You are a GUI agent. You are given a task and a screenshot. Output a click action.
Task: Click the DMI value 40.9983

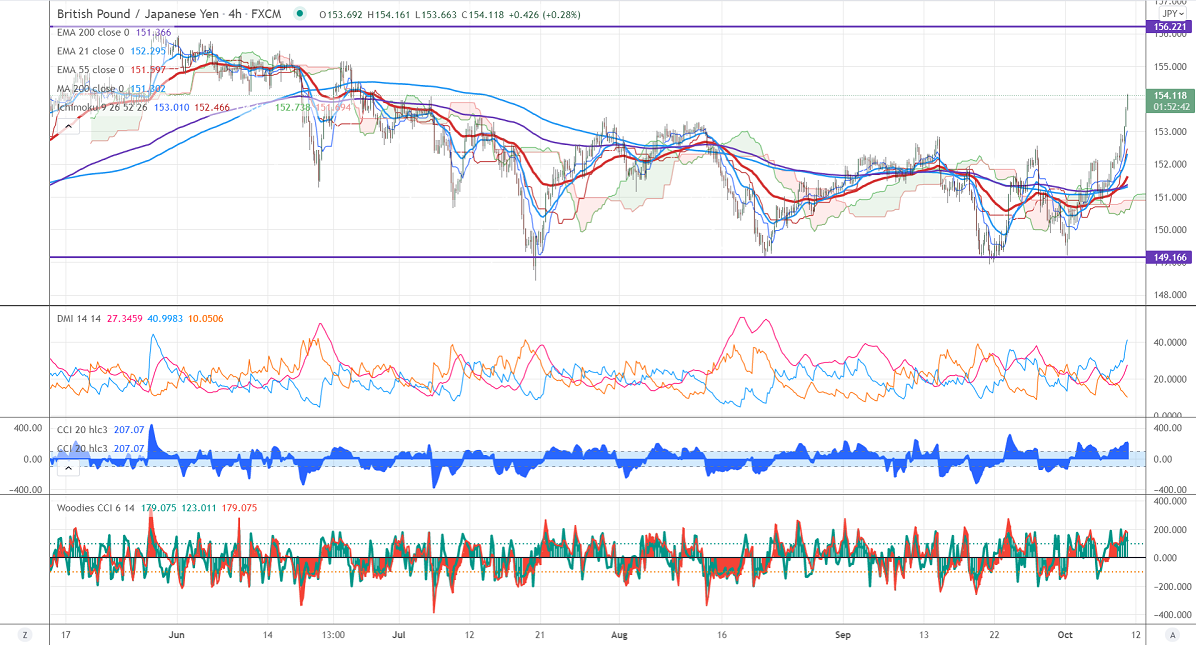click(x=165, y=319)
